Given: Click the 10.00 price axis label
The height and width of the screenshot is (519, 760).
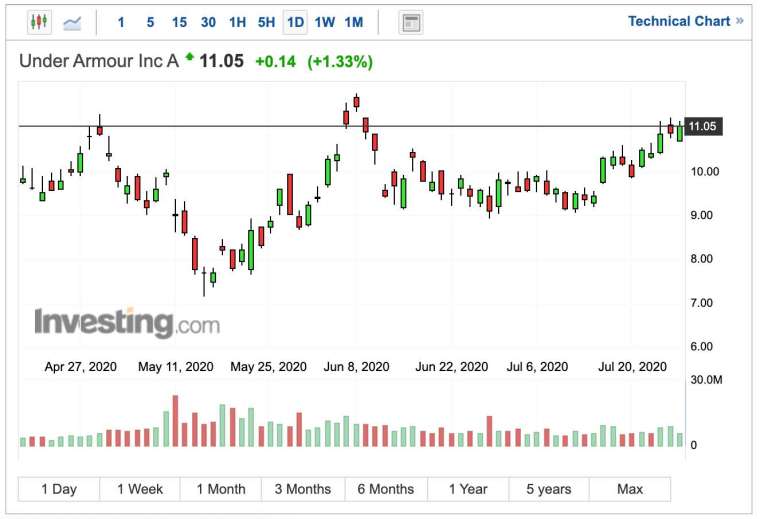Looking at the screenshot, I should (x=705, y=172).
